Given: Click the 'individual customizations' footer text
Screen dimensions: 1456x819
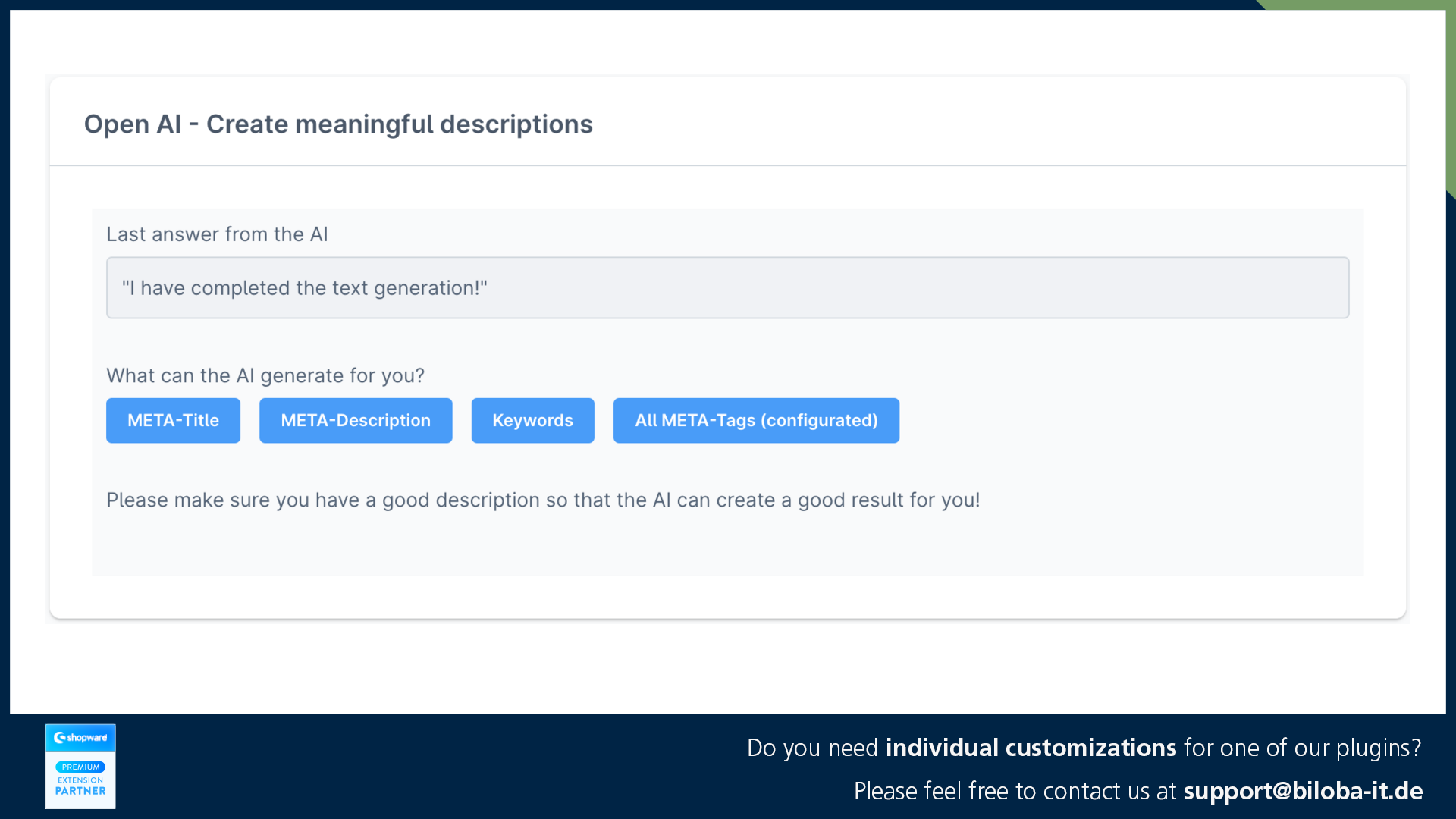Looking at the screenshot, I should click(x=1031, y=748).
